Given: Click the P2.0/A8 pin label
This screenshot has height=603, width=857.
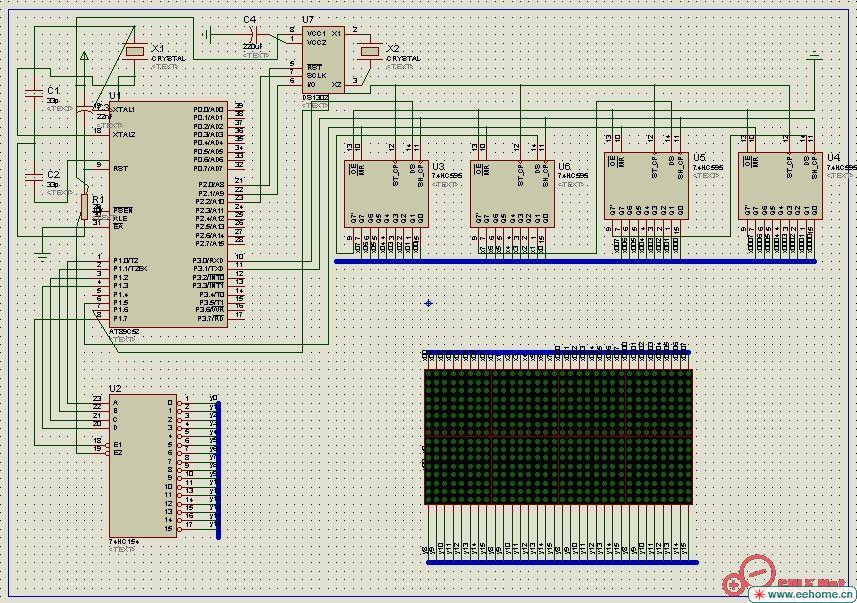Looking at the screenshot, I should (x=210, y=185).
